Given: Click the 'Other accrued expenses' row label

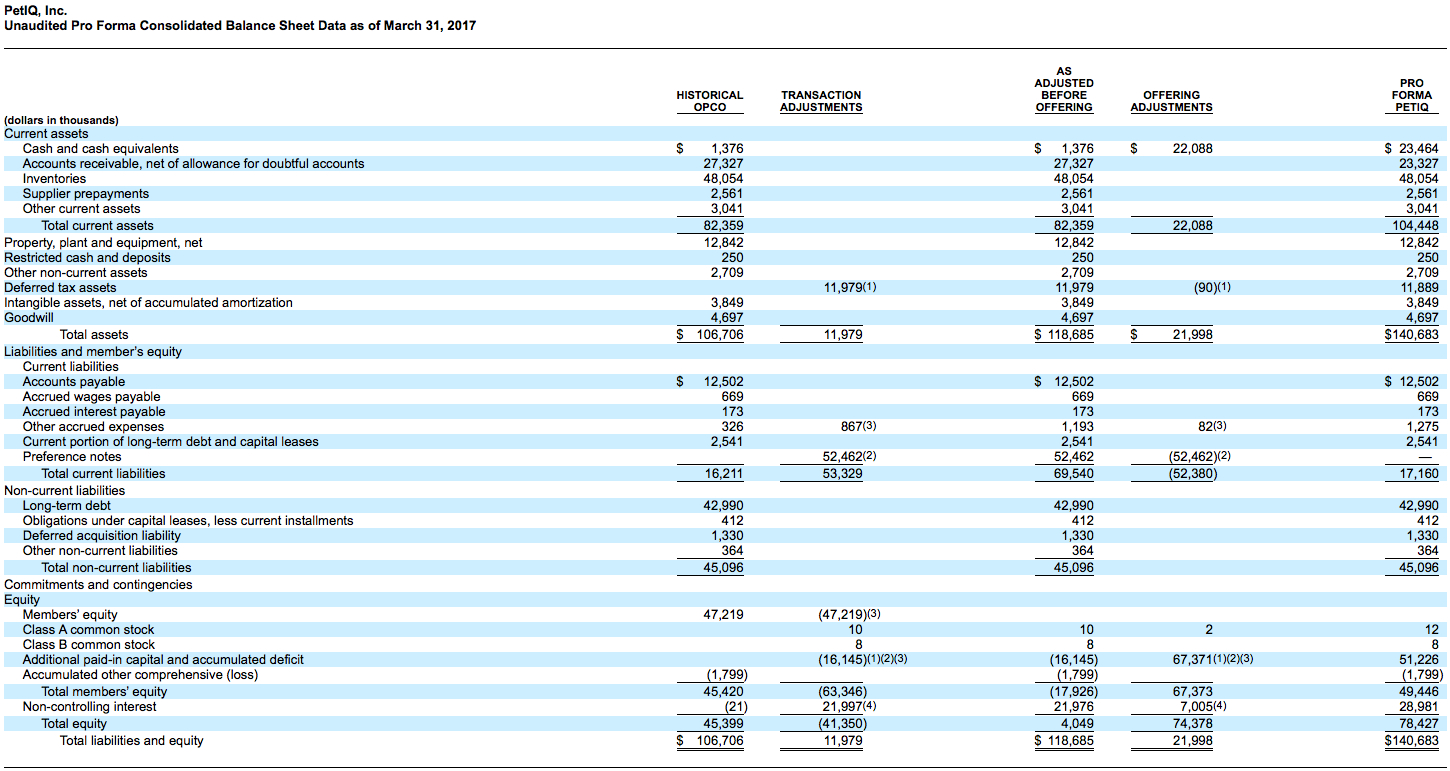Looking at the screenshot, I should click(93, 426).
